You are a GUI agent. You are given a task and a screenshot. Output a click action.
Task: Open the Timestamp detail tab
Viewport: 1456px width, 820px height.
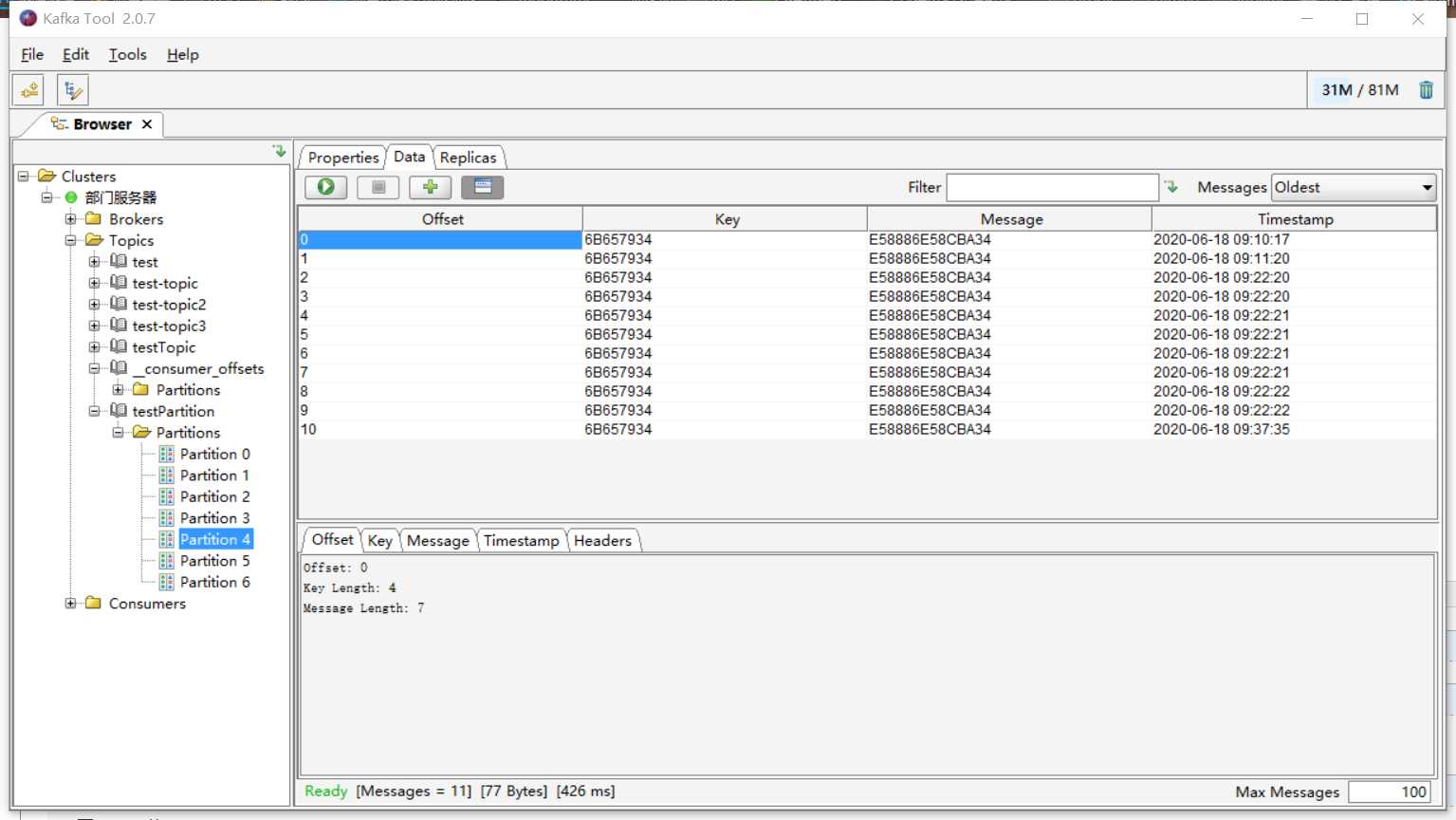coord(521,541)
